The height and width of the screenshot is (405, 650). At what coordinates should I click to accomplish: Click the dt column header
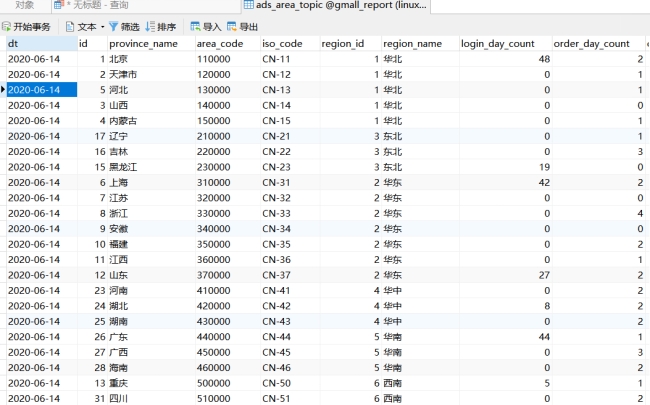[x=38, y=44]
